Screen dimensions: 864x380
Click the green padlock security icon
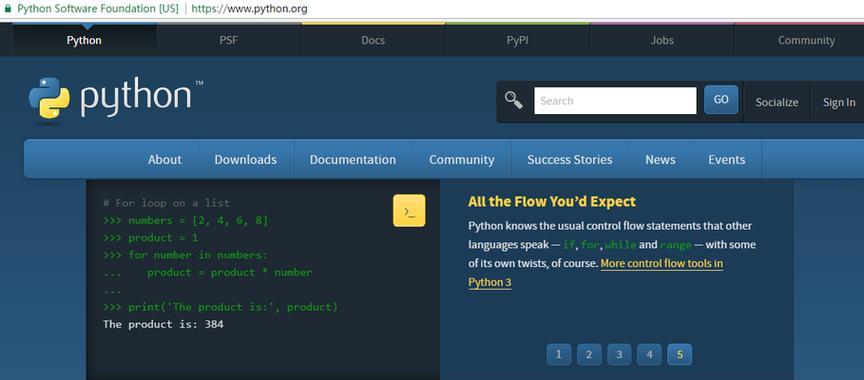tap(7, 9)
